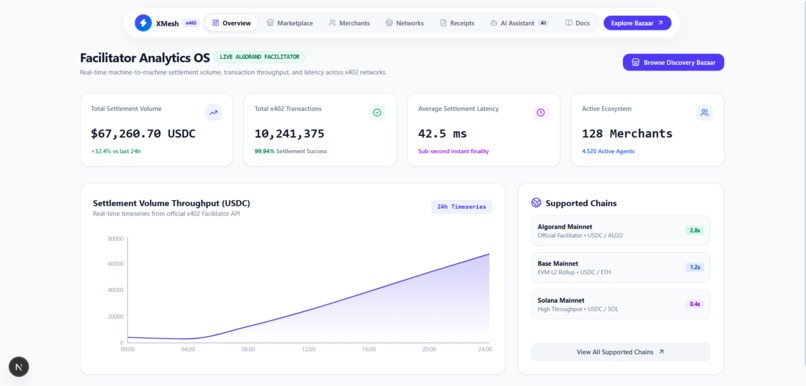The width and height of the screenshot is (806, 386).
Task: Click the arrow icon in View All Supported Chains
Action: pos(661,352)
